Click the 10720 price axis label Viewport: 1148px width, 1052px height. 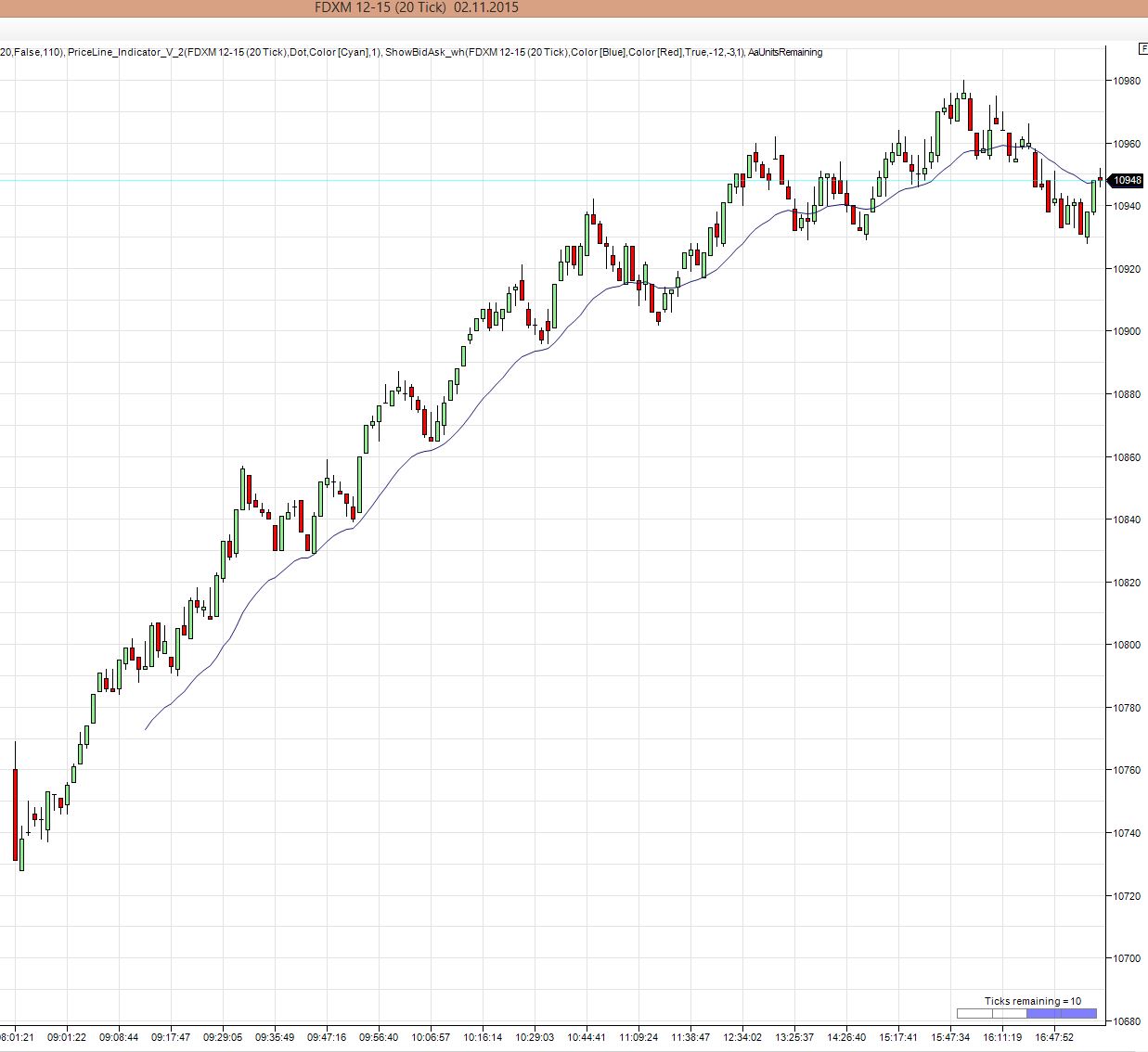[x=1127, y=896]
